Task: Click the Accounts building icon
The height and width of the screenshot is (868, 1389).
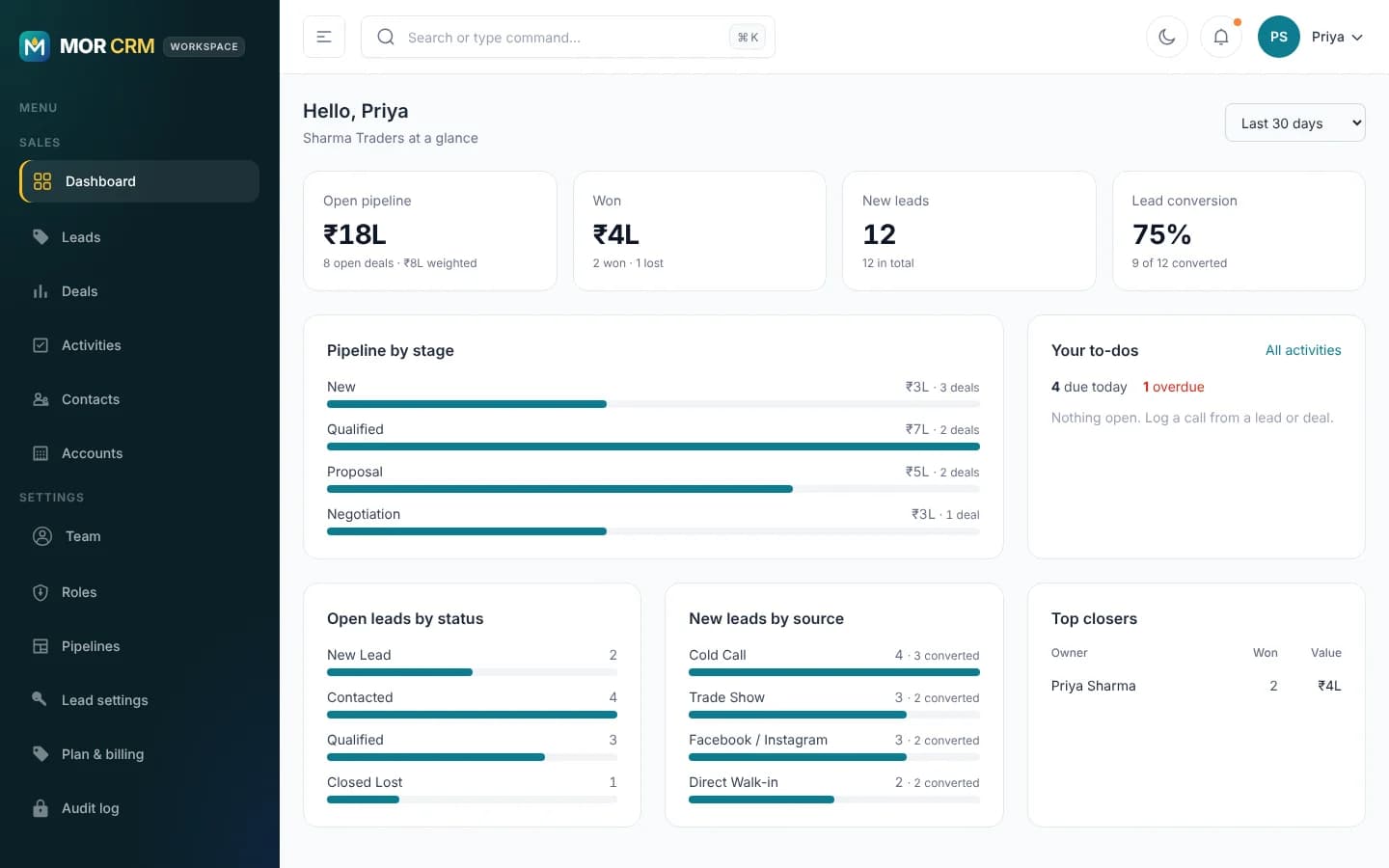Action: coord(41,453)
